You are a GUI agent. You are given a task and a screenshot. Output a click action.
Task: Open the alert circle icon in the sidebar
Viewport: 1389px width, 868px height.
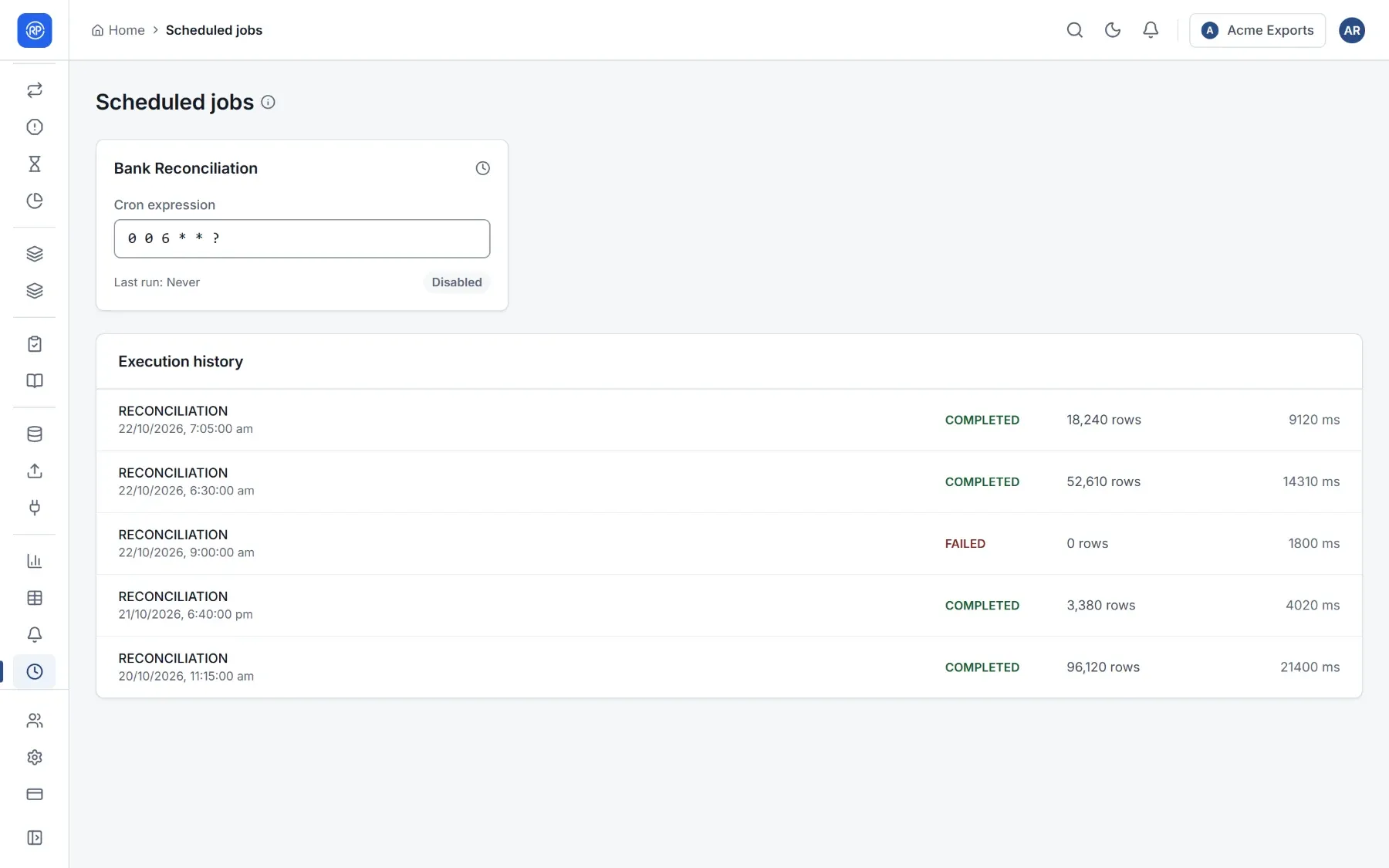35,127
